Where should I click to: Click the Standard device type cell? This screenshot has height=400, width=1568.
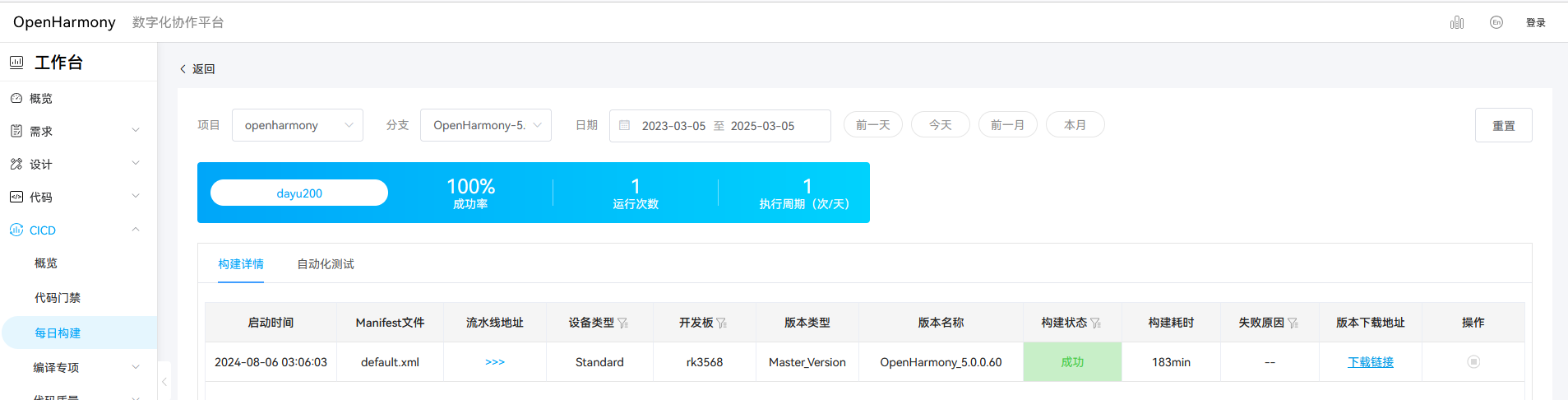tap(599, 362)
